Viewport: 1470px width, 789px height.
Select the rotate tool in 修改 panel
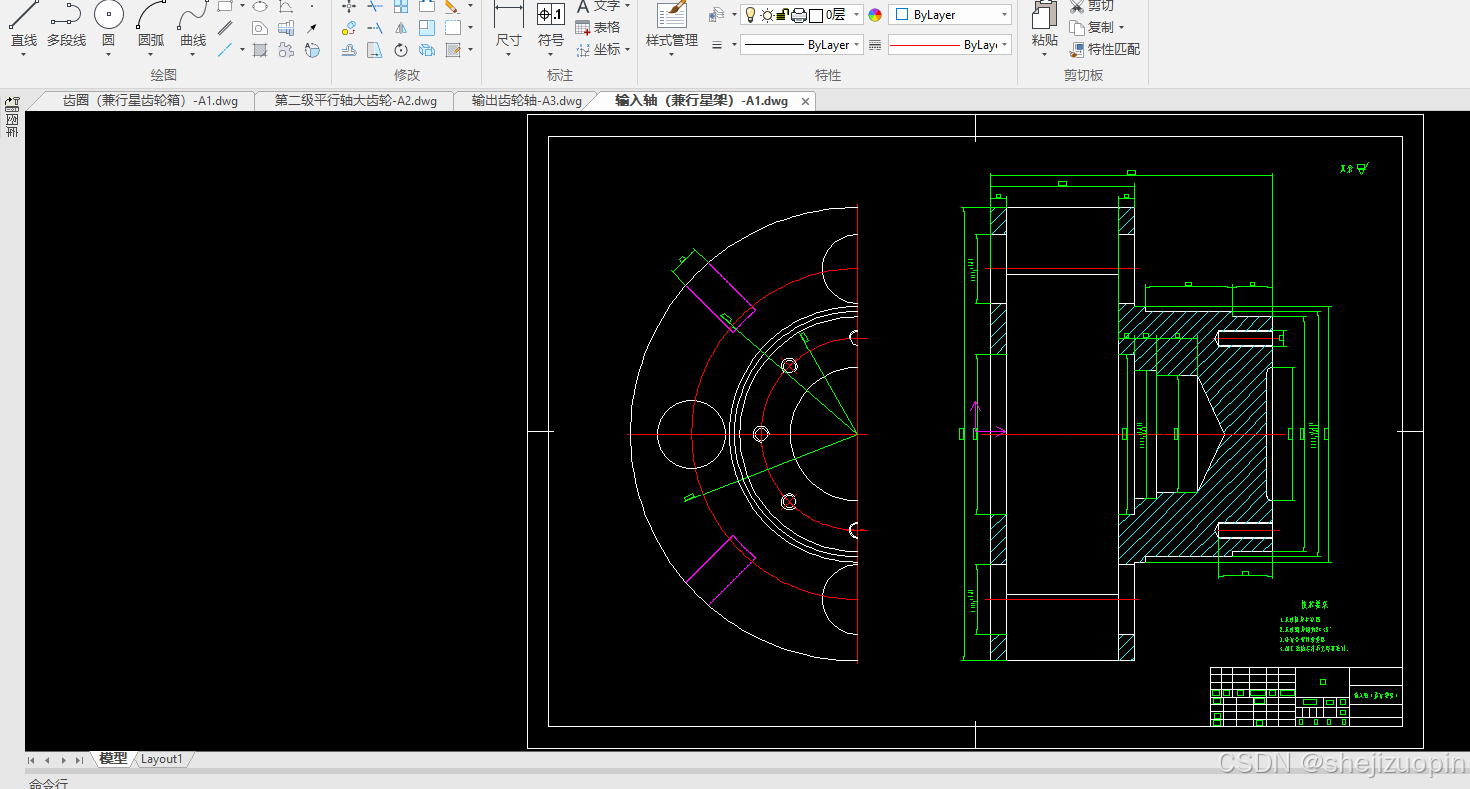(x=401, y=49)
